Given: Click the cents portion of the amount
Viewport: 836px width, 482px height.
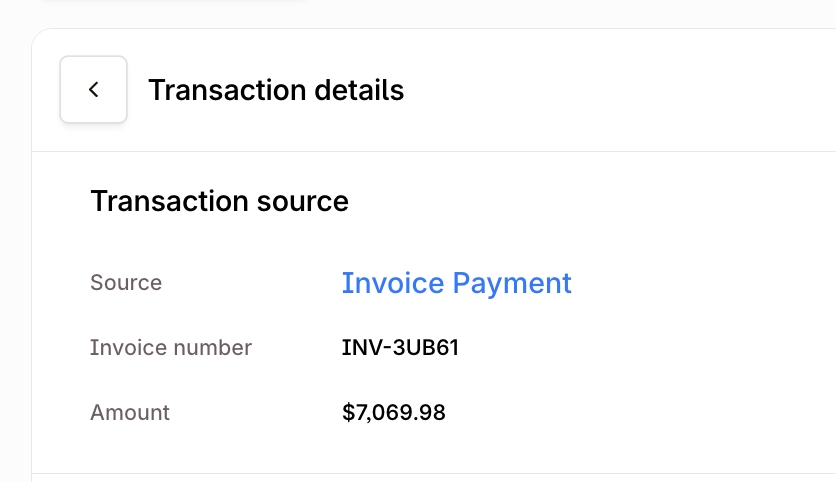Looking at the screenshot, I should pos(432,412).
